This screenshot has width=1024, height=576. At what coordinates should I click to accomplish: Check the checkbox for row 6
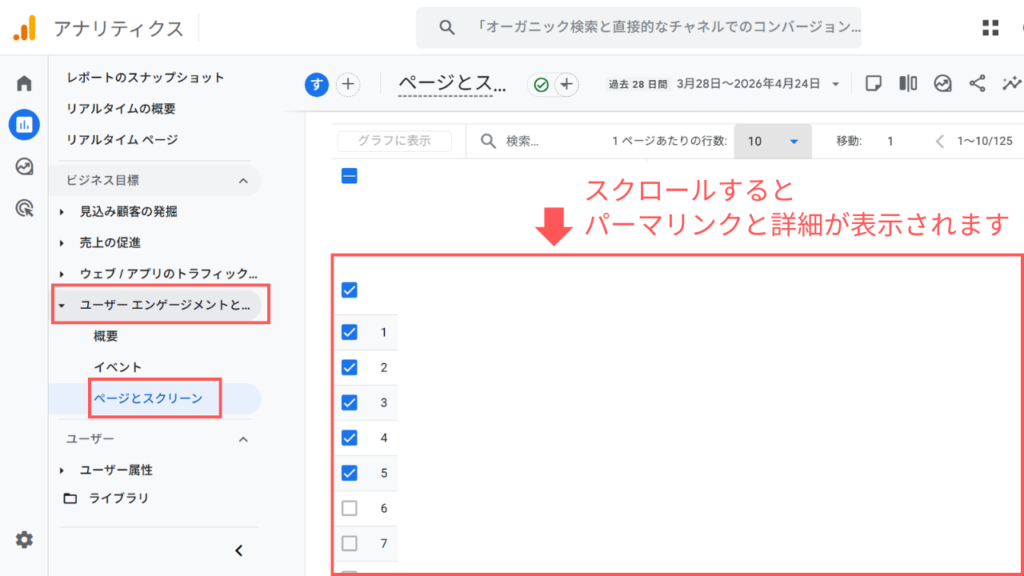click(x=349, y=508)
